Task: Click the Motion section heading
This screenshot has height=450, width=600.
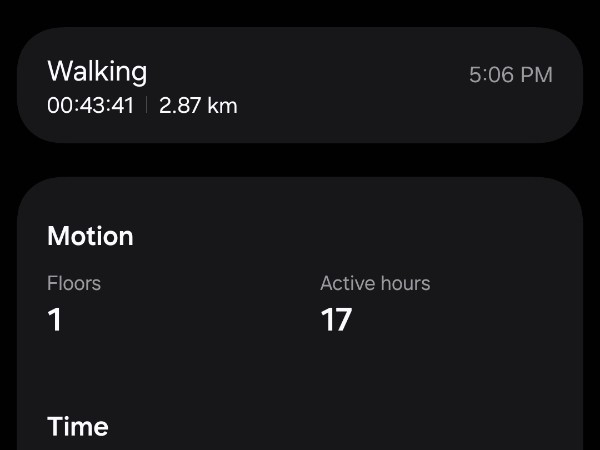Action: [90, 236]
